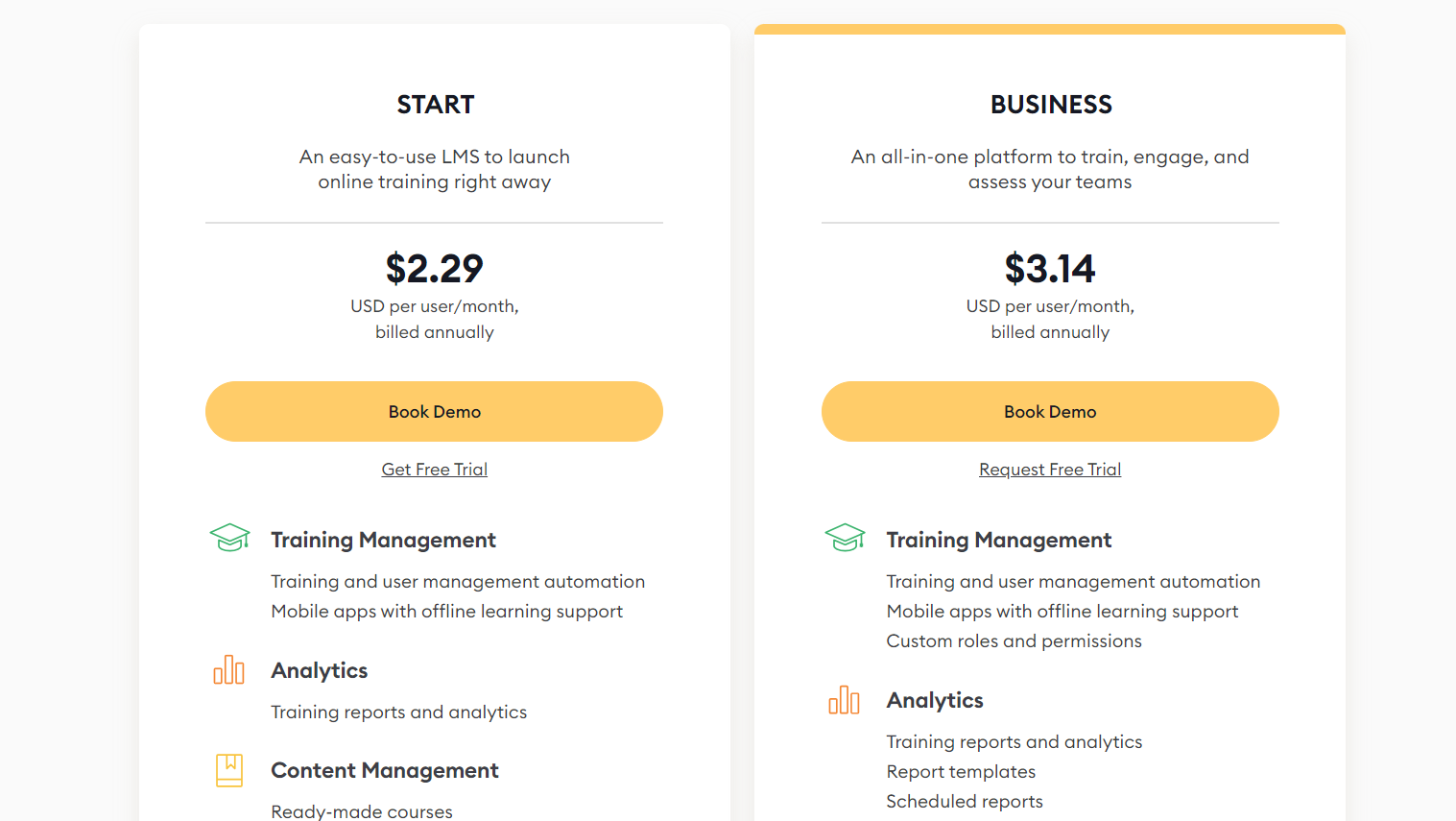The width and height of the screenshot is (1456, 821).
Task: Select the START plan title
Action: pos(434,104)
